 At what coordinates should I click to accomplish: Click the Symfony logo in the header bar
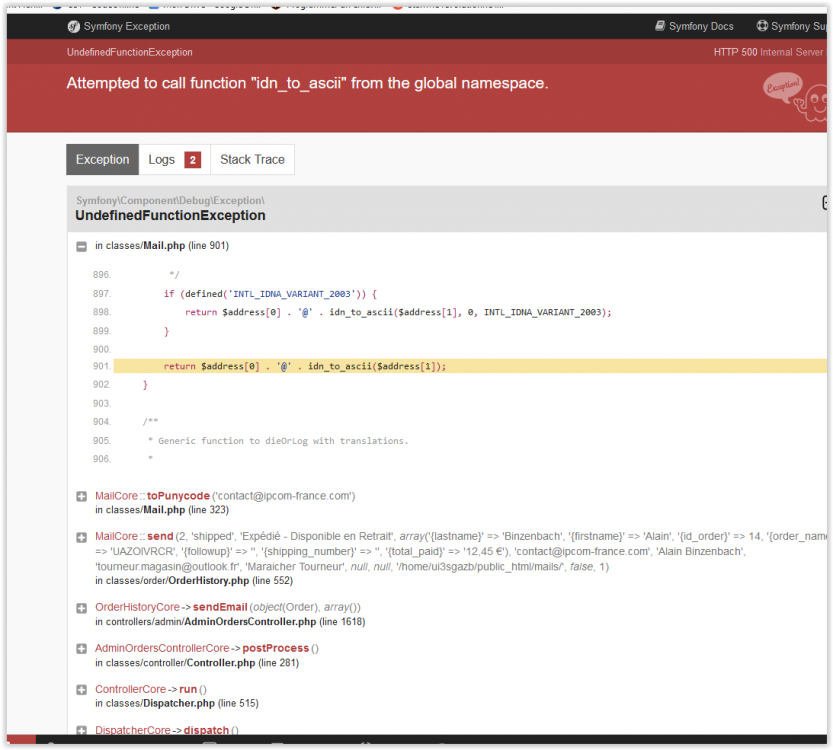click(73, 26)
